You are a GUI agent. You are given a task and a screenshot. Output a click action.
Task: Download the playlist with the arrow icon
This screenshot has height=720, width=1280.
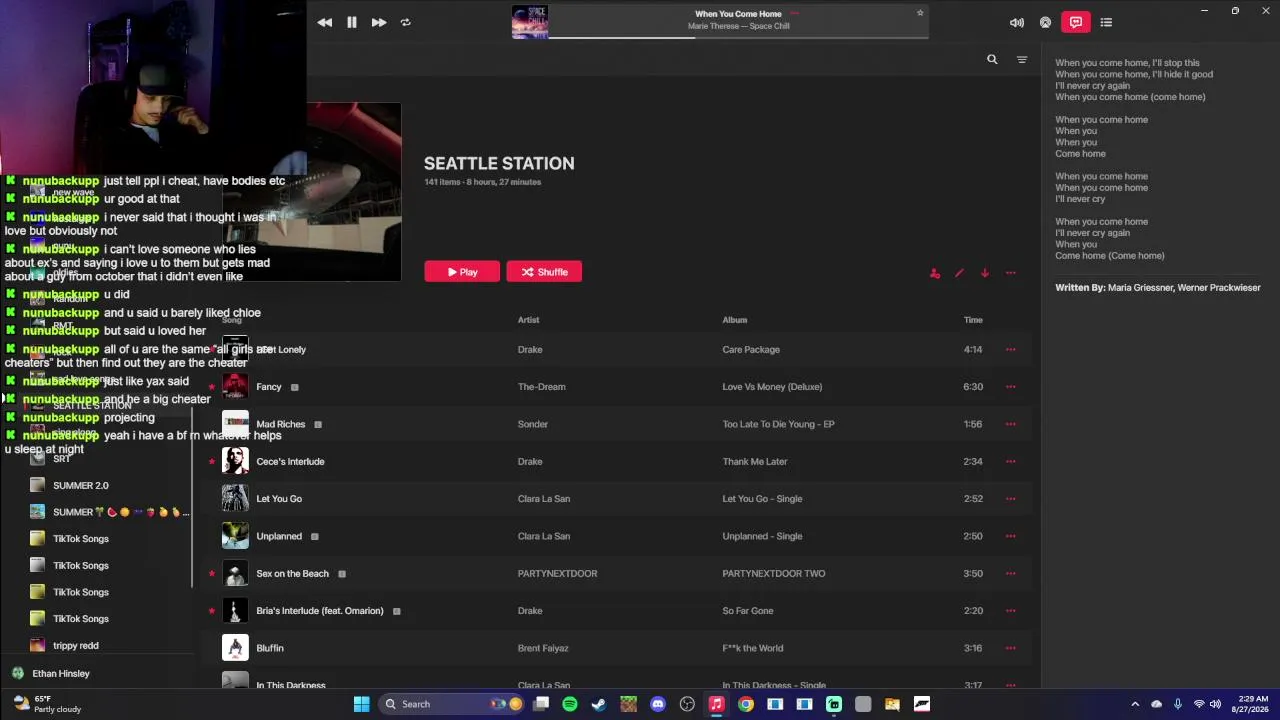point(985,273)
